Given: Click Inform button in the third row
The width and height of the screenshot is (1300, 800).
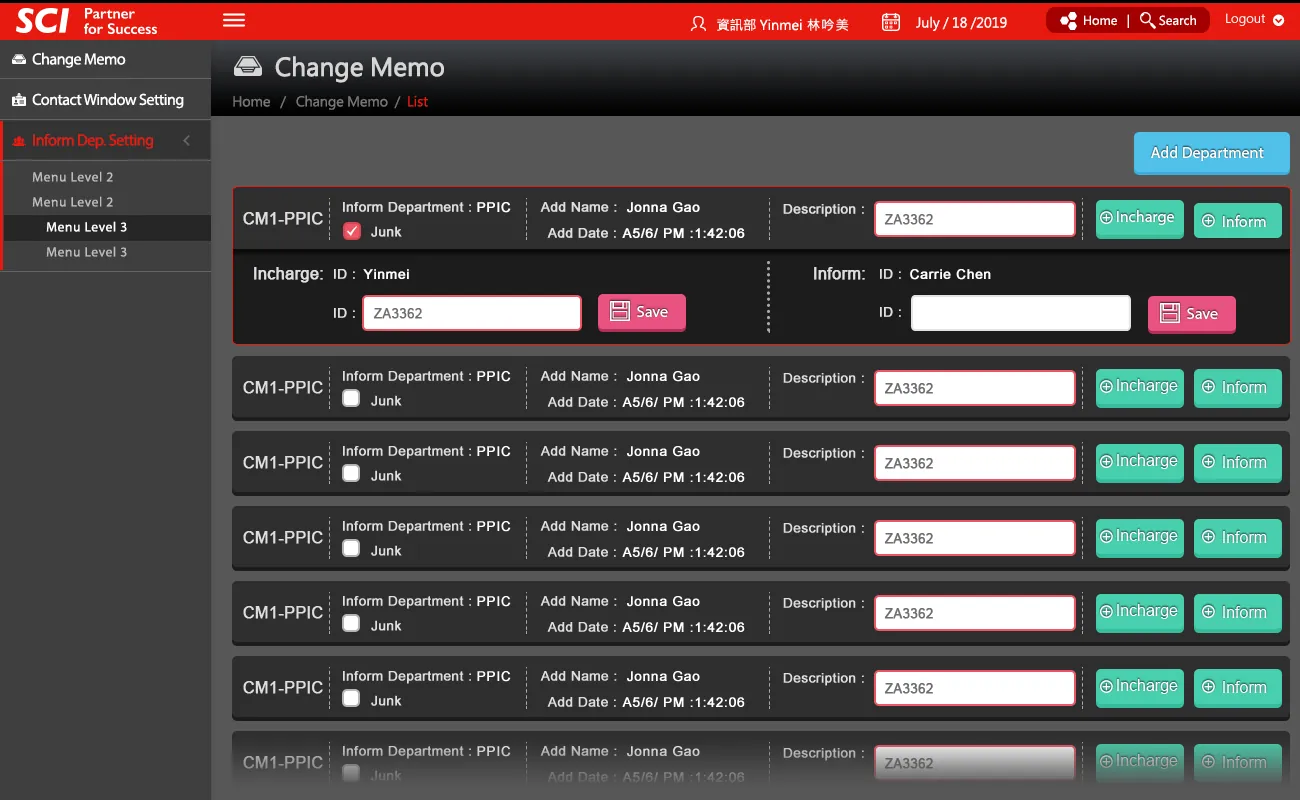Looking at the screenshot, I should [1237, 463].
